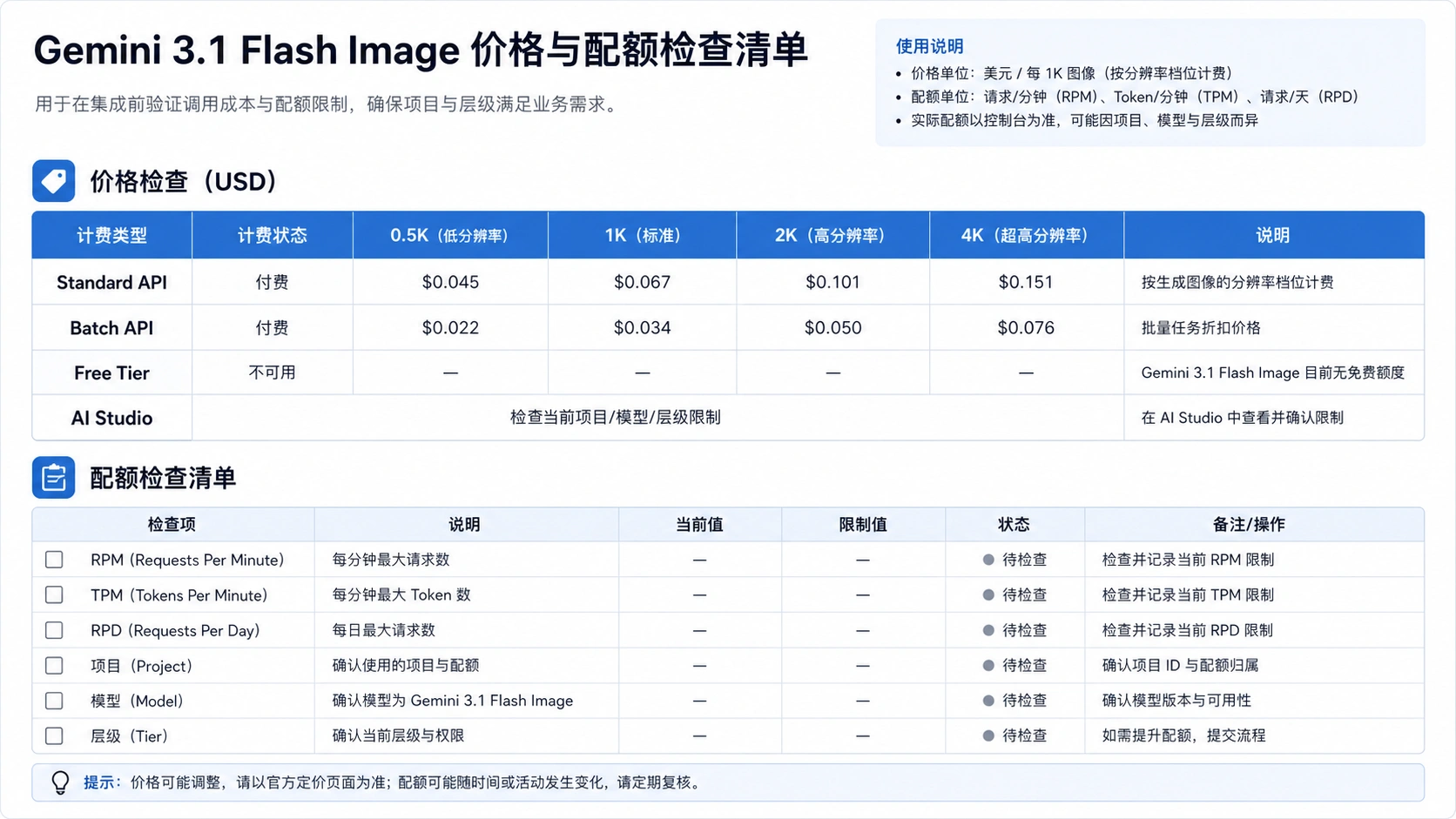
Task: Select the $0.045 price cell
Action: (450, 282)
